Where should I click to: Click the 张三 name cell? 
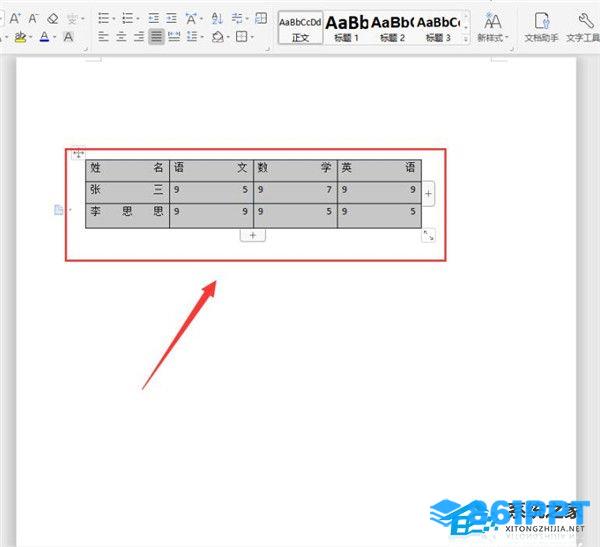pos(127,193)
